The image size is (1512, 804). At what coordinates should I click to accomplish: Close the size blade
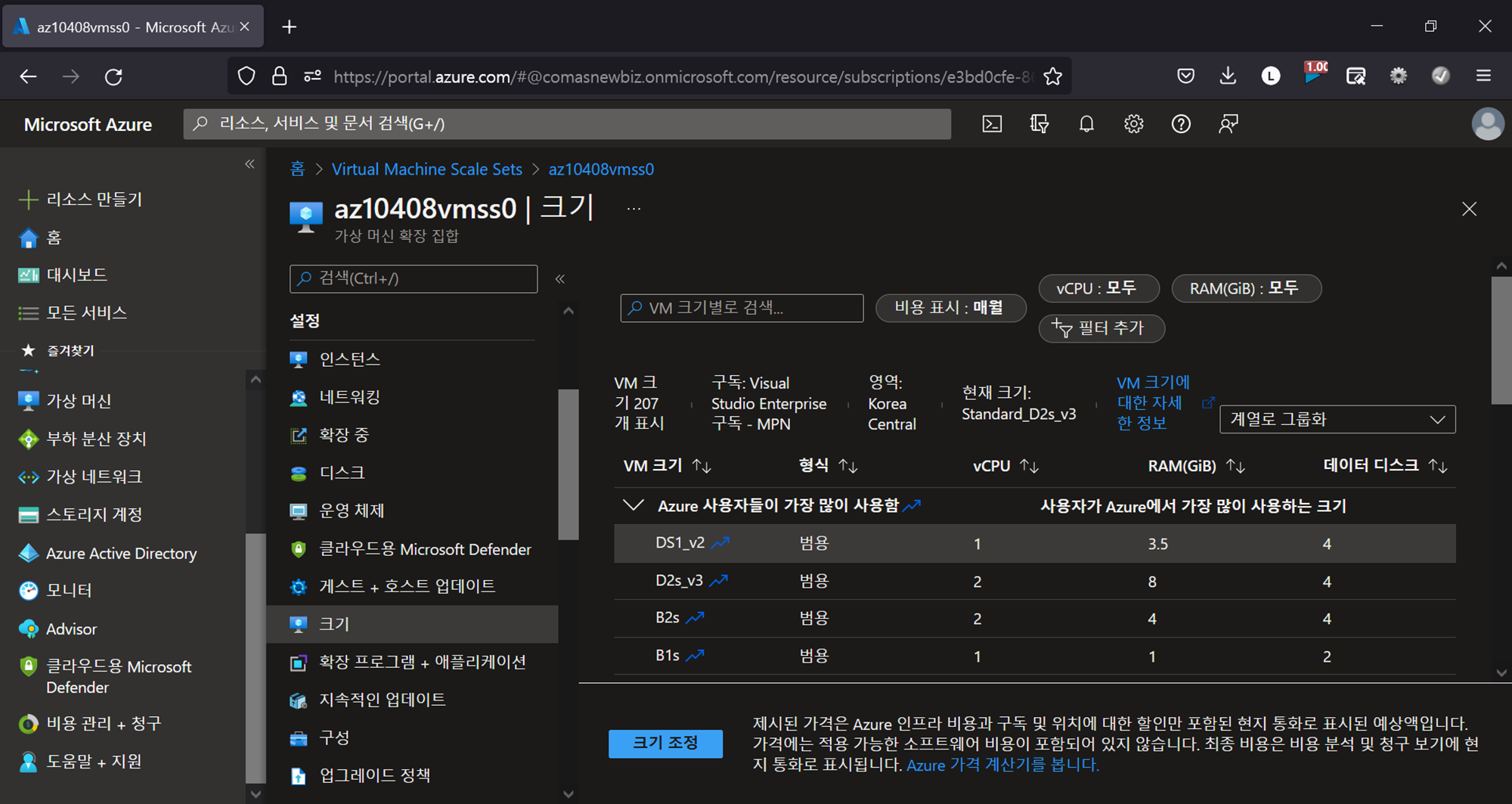[1469, 209]
